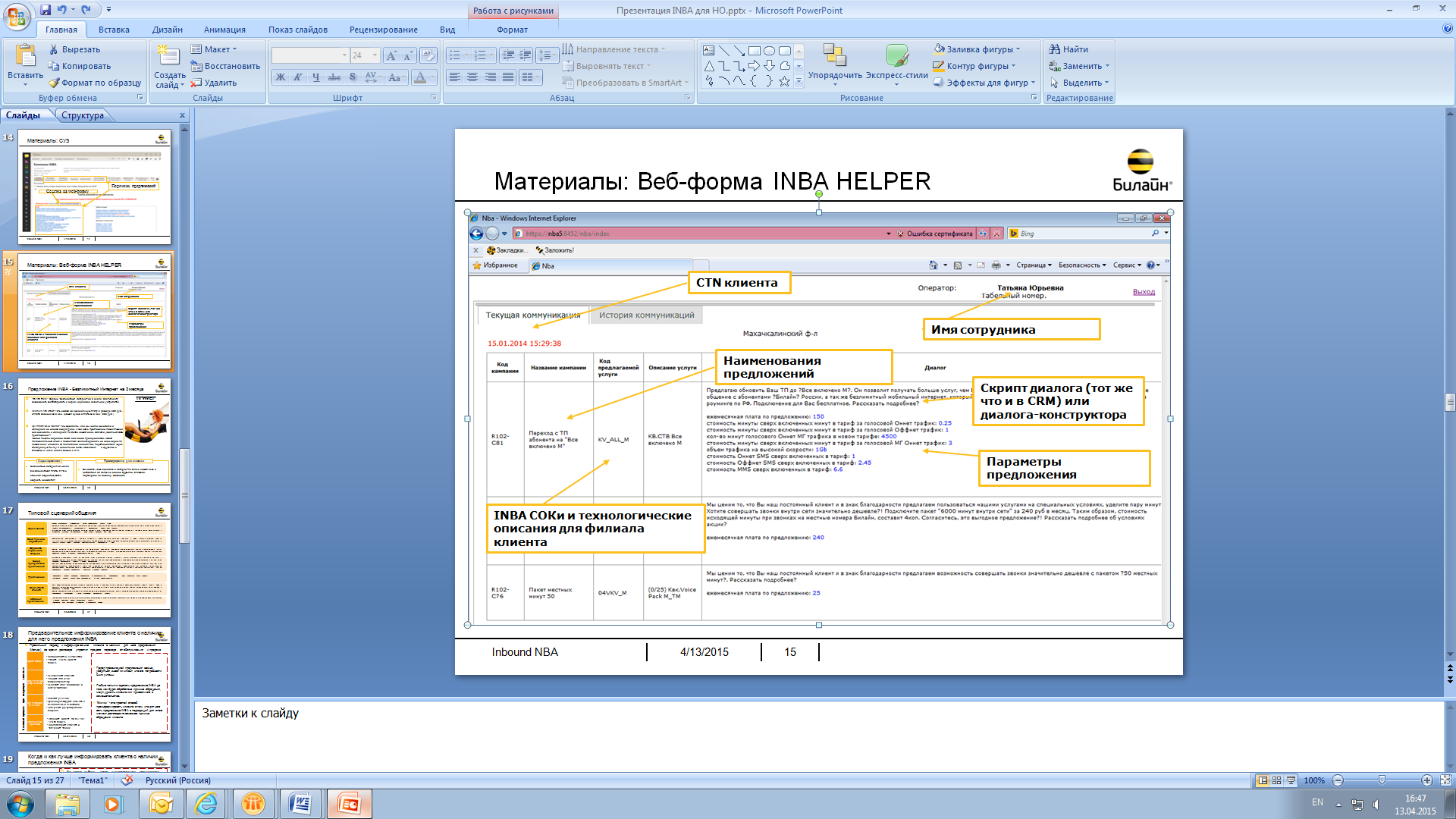Open the font name combo box
Screen dimensions: 1456x819
tap(310, 55)
